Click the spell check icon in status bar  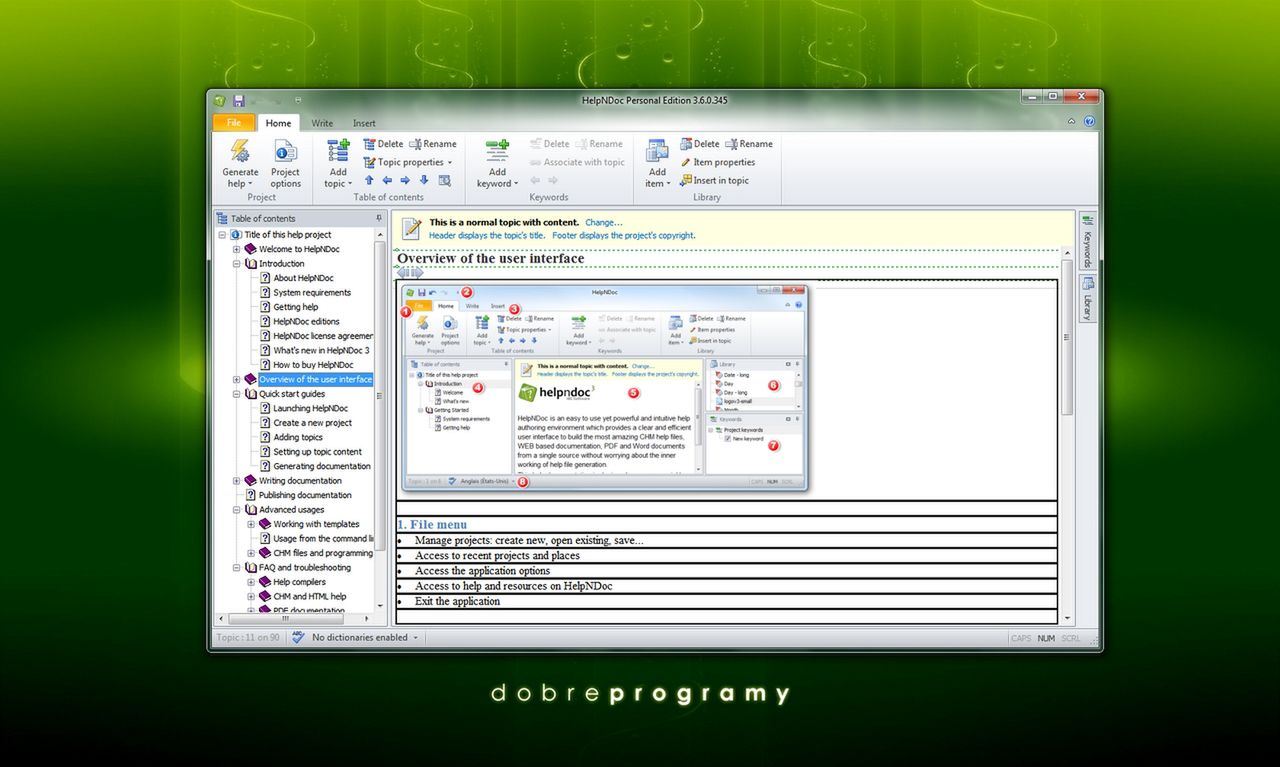coord(298,637)
